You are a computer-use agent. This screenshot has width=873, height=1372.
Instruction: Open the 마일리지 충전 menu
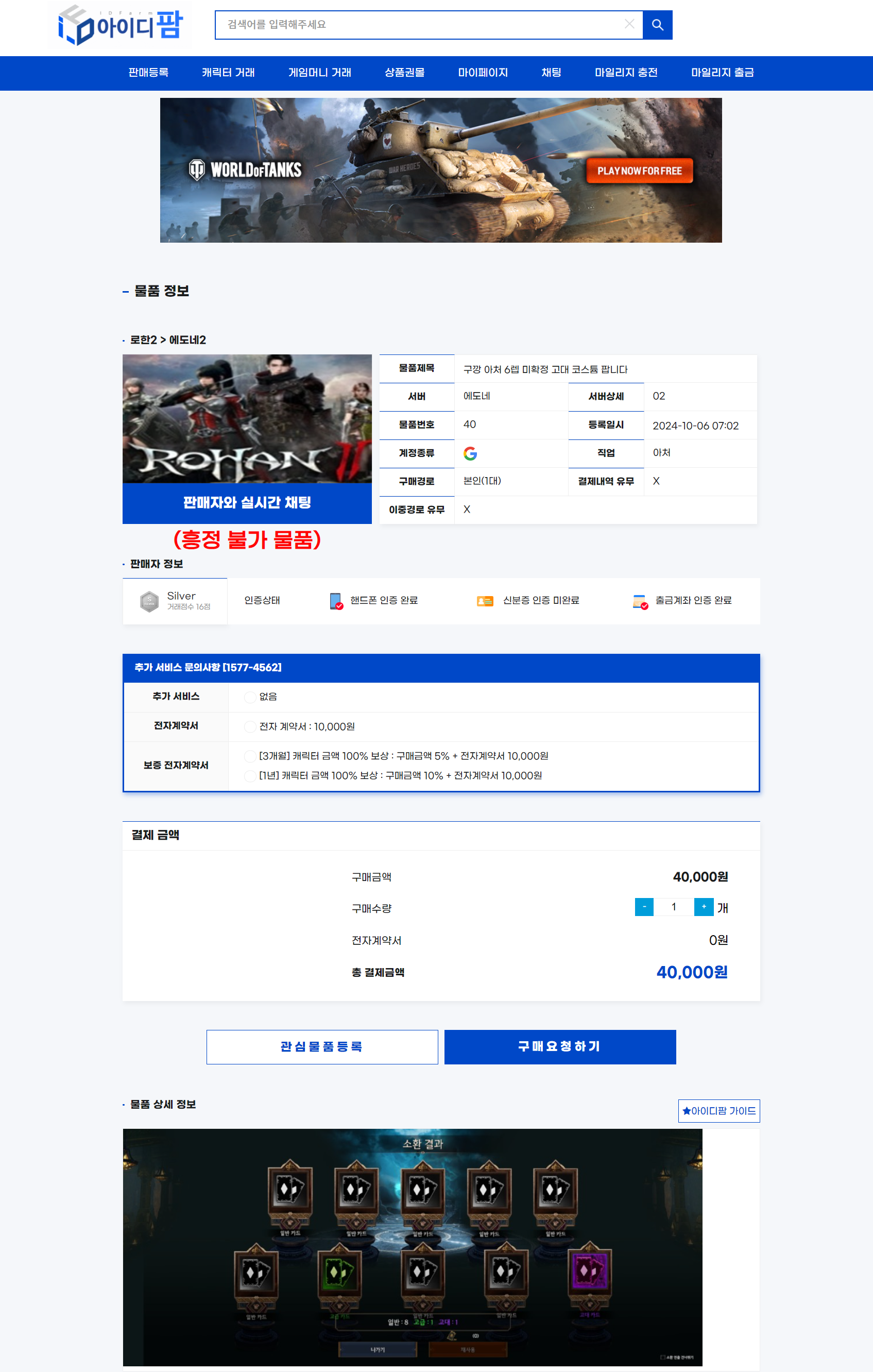pos(625,73)
